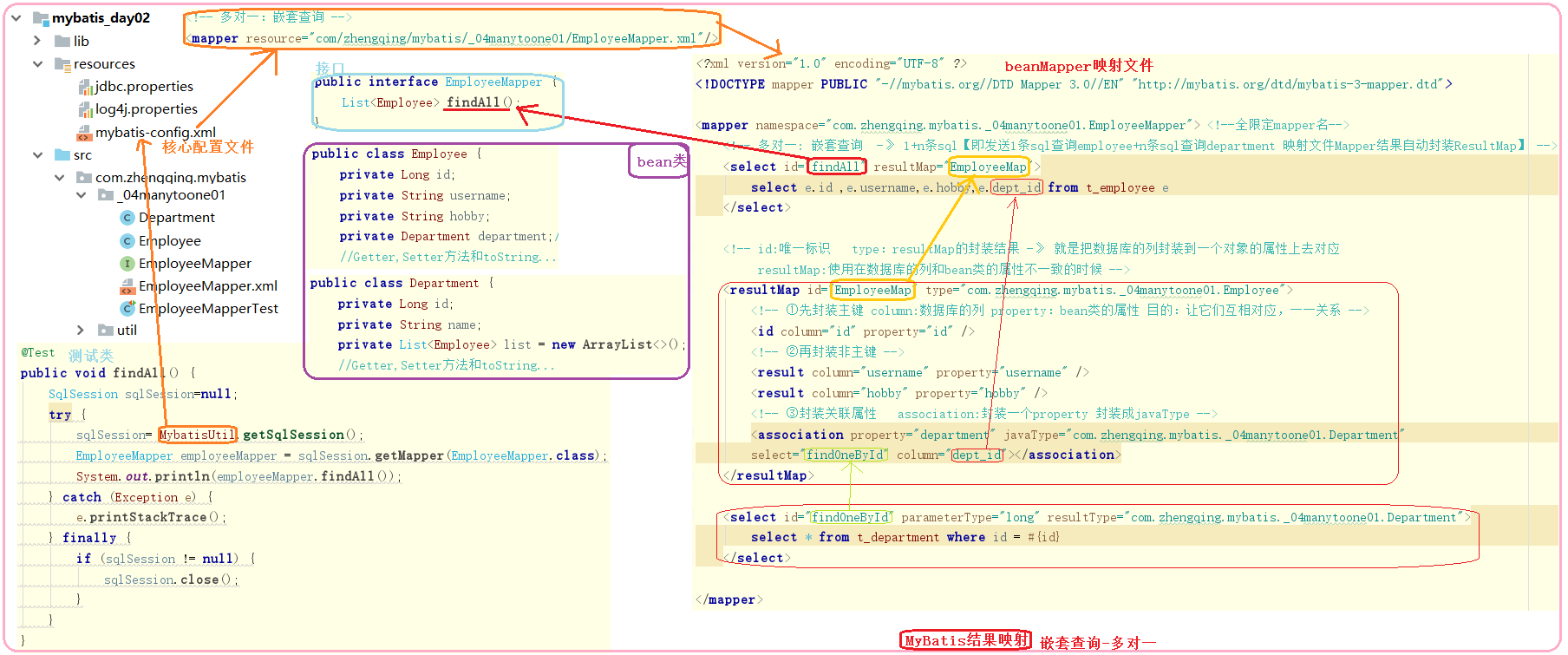This screenshot has width=1568, height=655.
Task: Click result column "username" line
Action: coord(920,372)
